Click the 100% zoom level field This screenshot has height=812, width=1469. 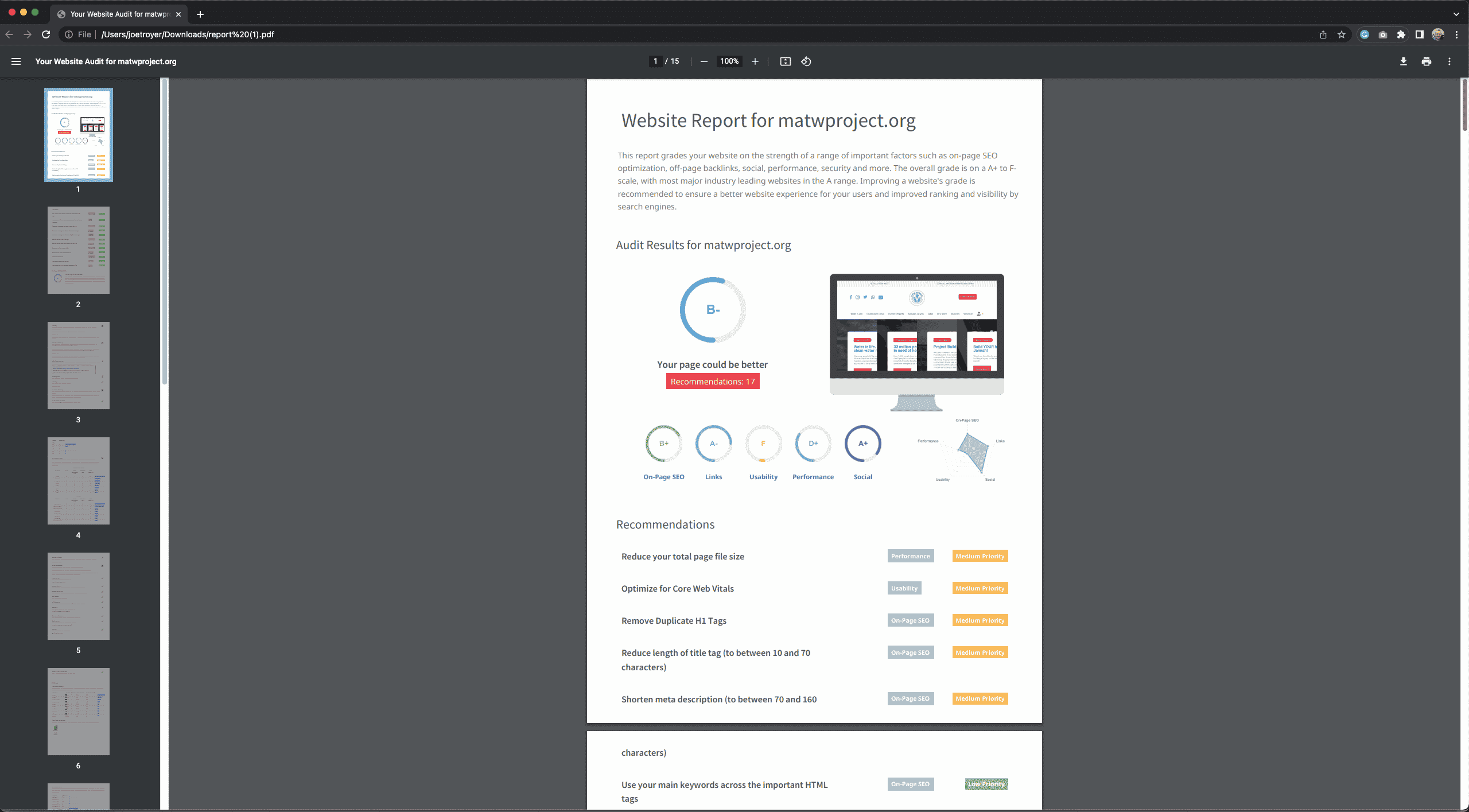pyautogui.click(x=729, y=61)
